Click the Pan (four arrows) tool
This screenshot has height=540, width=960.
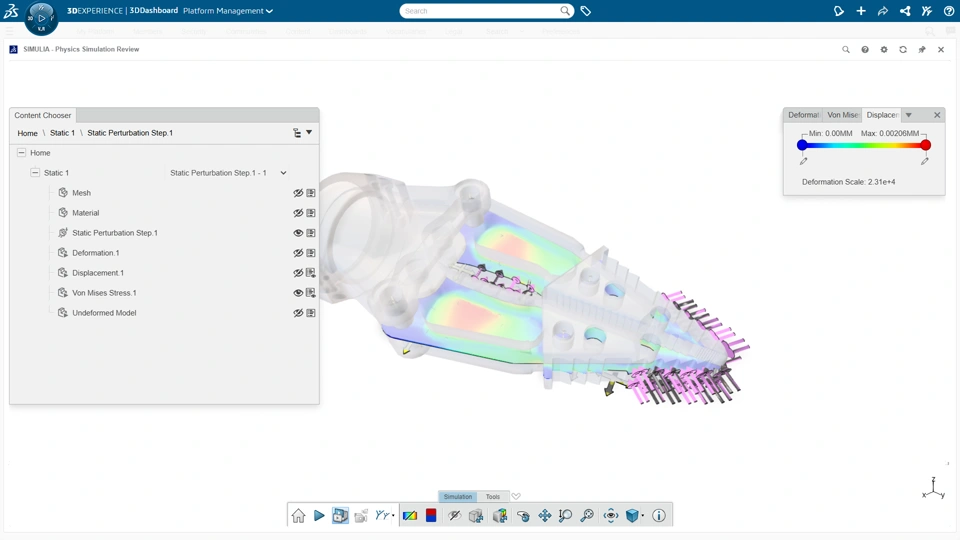(545, 516)
